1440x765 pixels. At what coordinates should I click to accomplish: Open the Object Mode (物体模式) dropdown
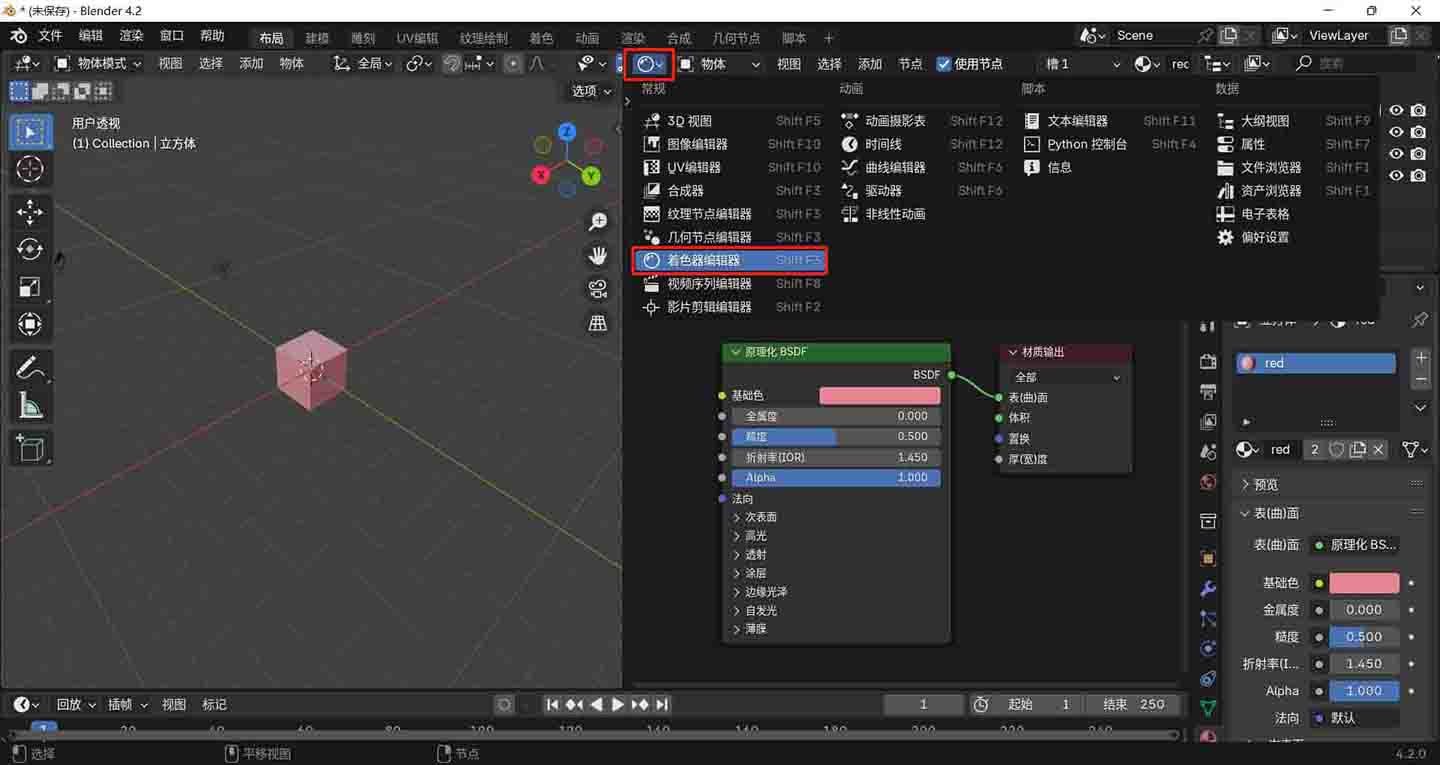click(98, 63)
